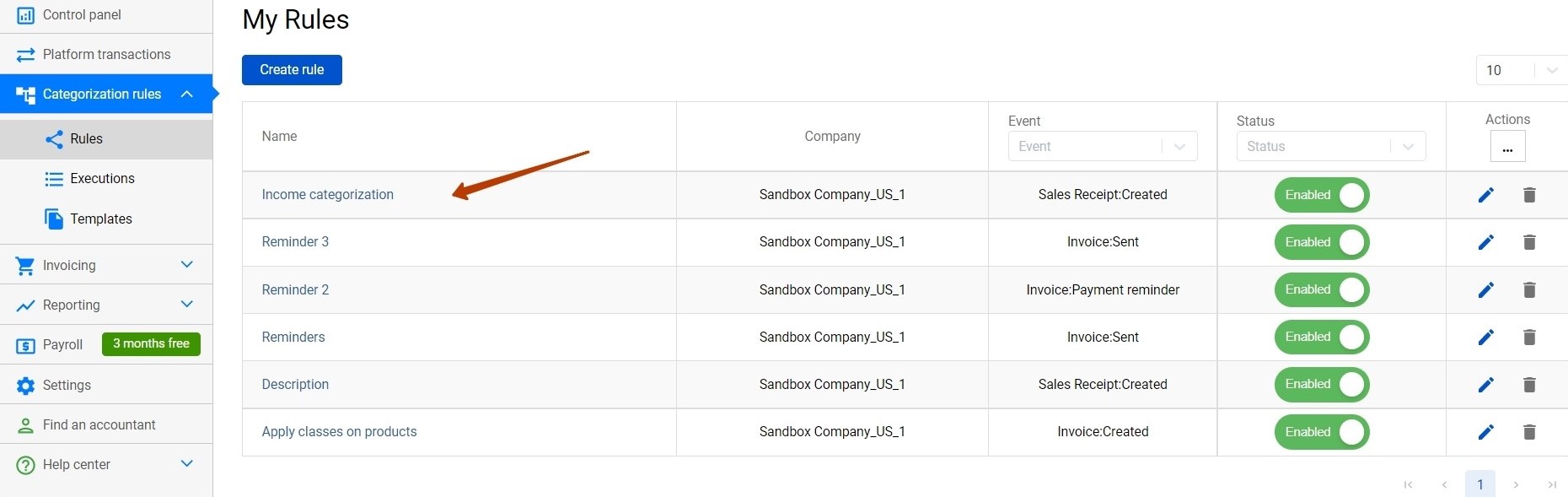Open Executions in the sidebar
Image resolution: width=1568 pixels, height=497 pixels.
(102, 179)
